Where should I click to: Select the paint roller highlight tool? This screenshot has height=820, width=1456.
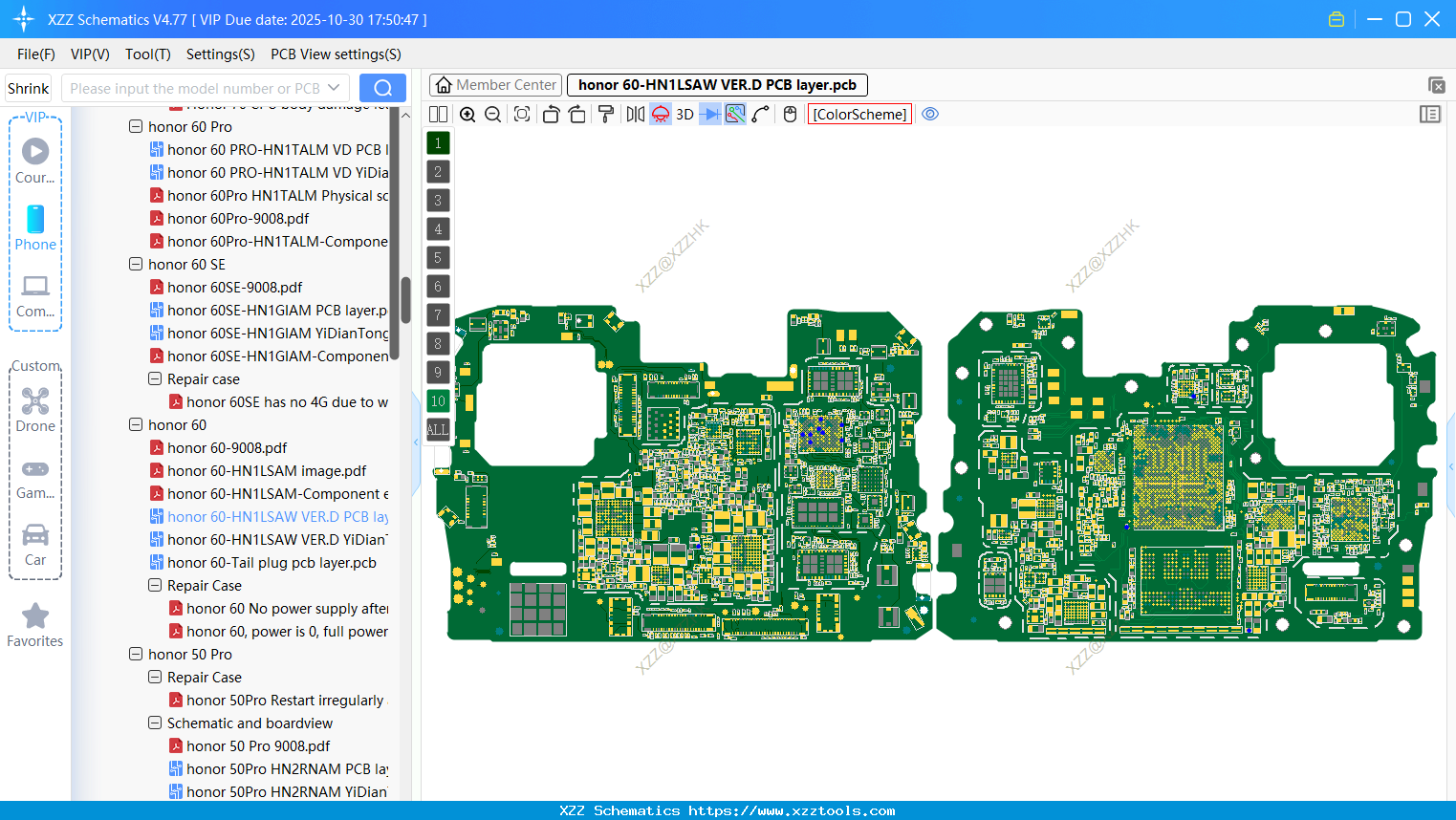[x=606, y=115]
